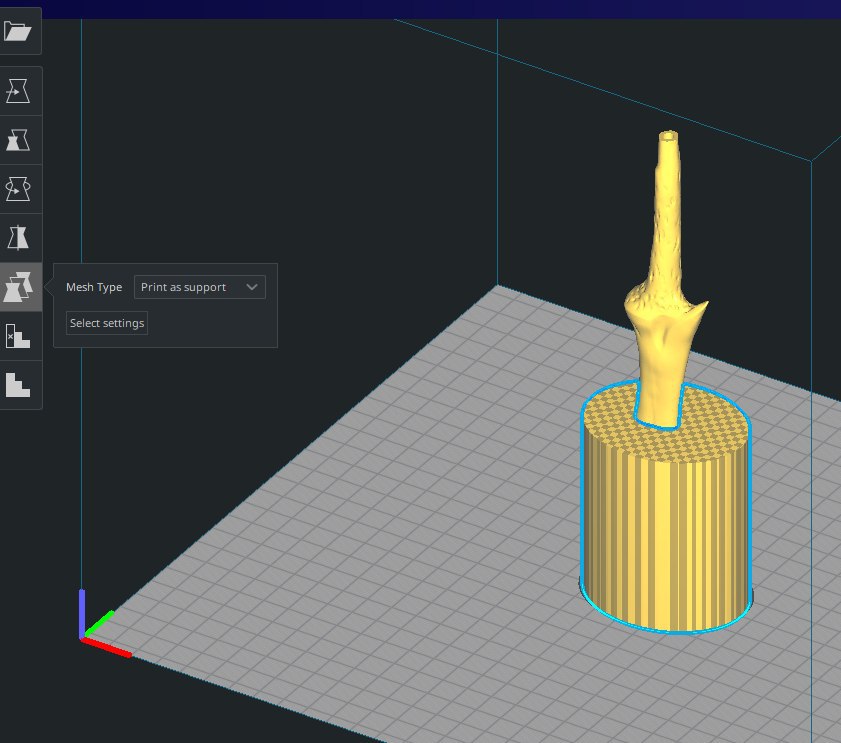Open the Mesh Type dropdown
The image size is (841, 743).
[x=200, y=287]
